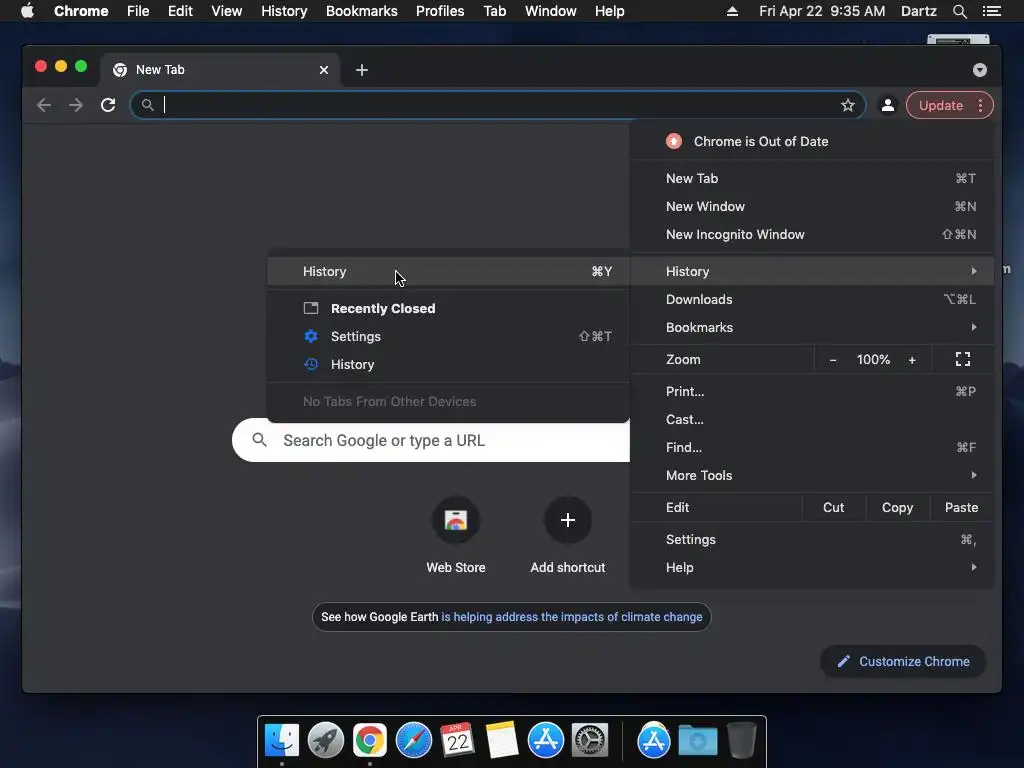1024x768 pixels.
Task: Click the Chrome icon in the dock
Action: tap(370, 741)
